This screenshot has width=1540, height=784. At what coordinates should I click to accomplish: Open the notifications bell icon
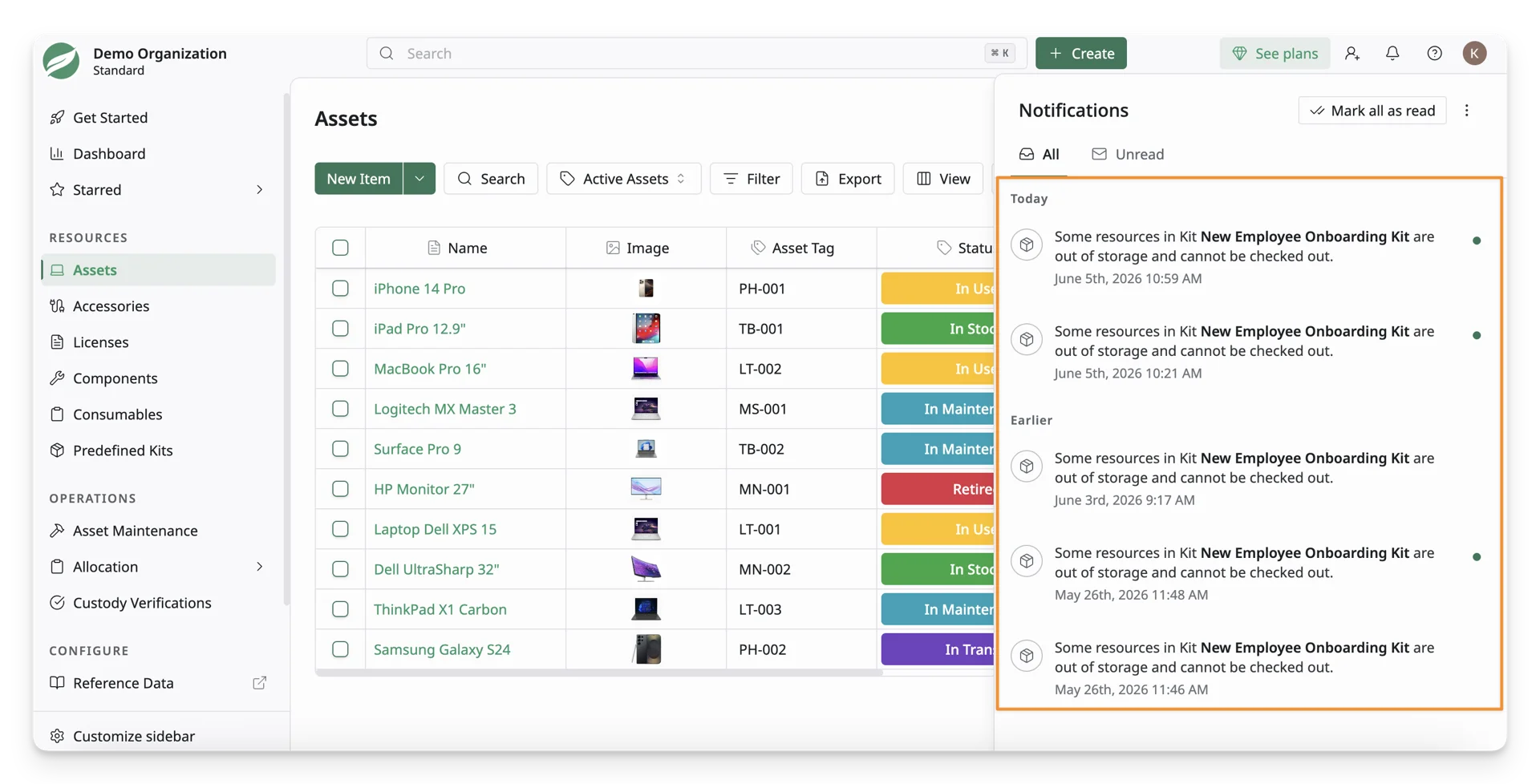click(x=1392, y=53)
